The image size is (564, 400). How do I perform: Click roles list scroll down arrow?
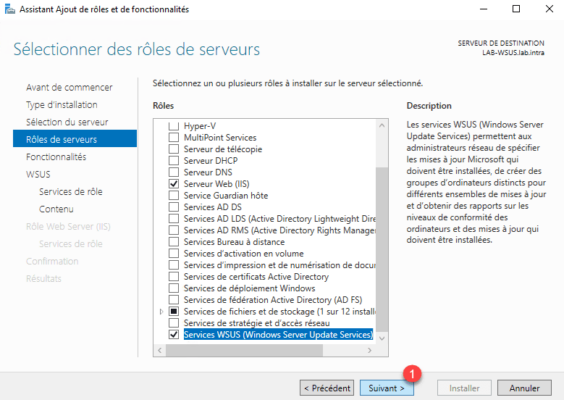(382, 338)
